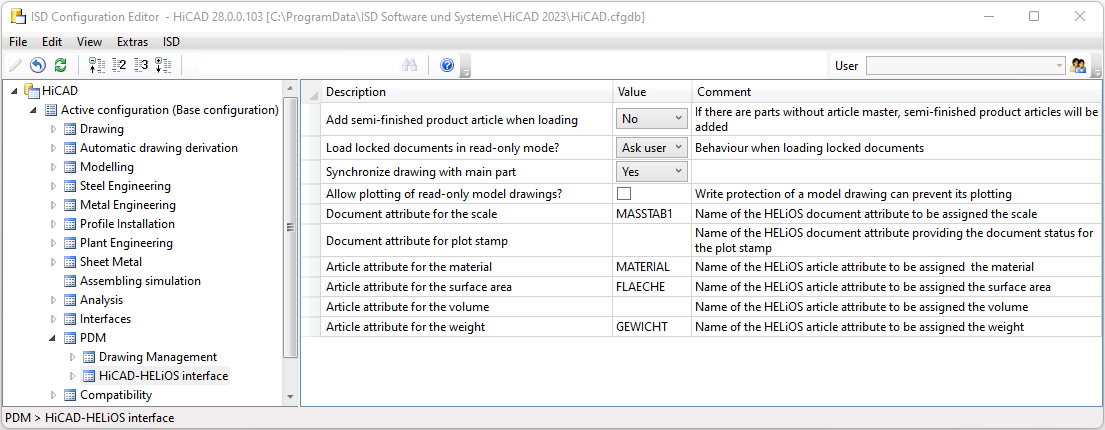Click the blue help question mark icon
Image resolution: width=1105 pixels, height=430 pixels.
pos(447,65)
